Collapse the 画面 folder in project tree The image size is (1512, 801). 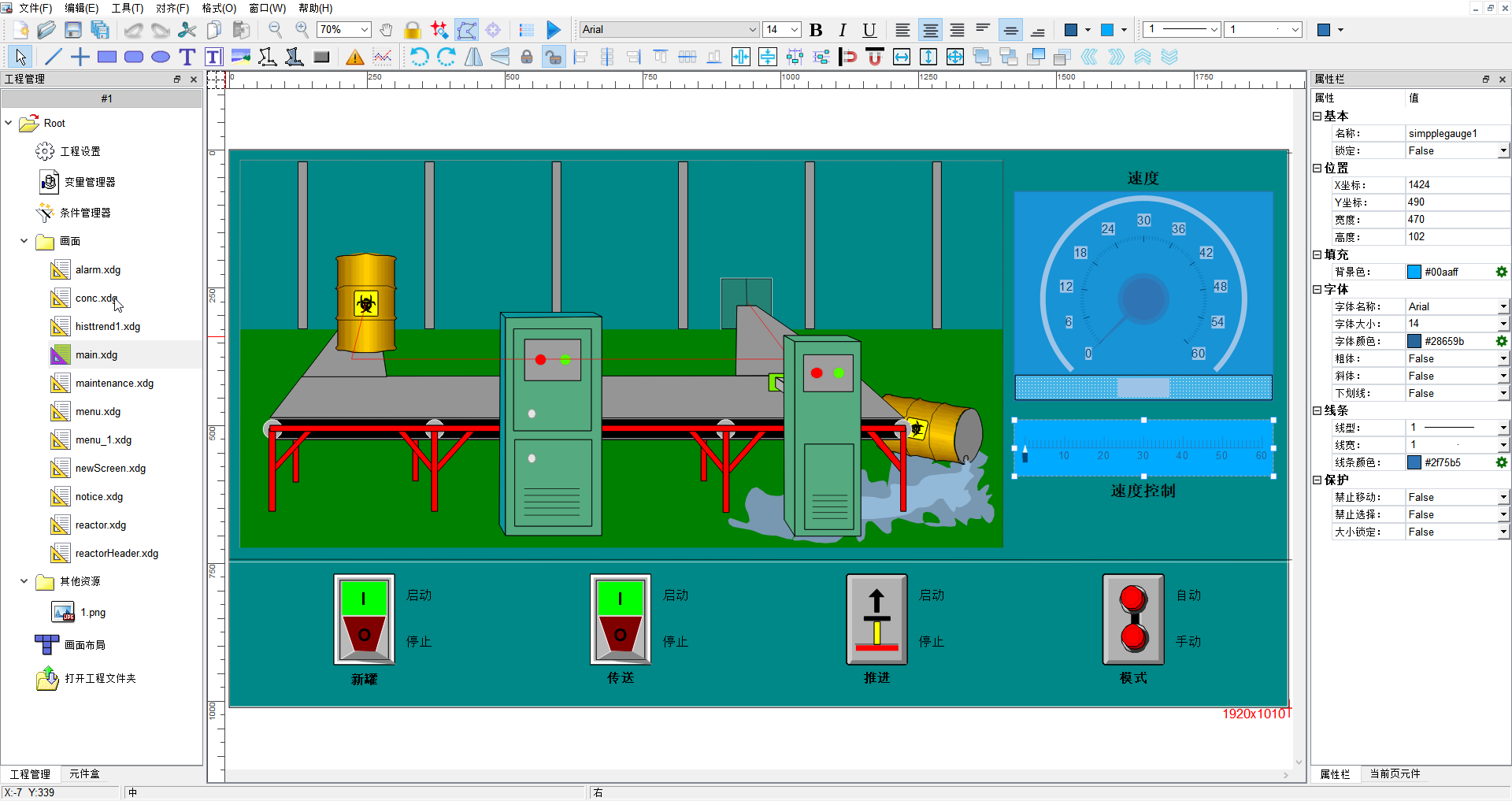tap(24, 241)
